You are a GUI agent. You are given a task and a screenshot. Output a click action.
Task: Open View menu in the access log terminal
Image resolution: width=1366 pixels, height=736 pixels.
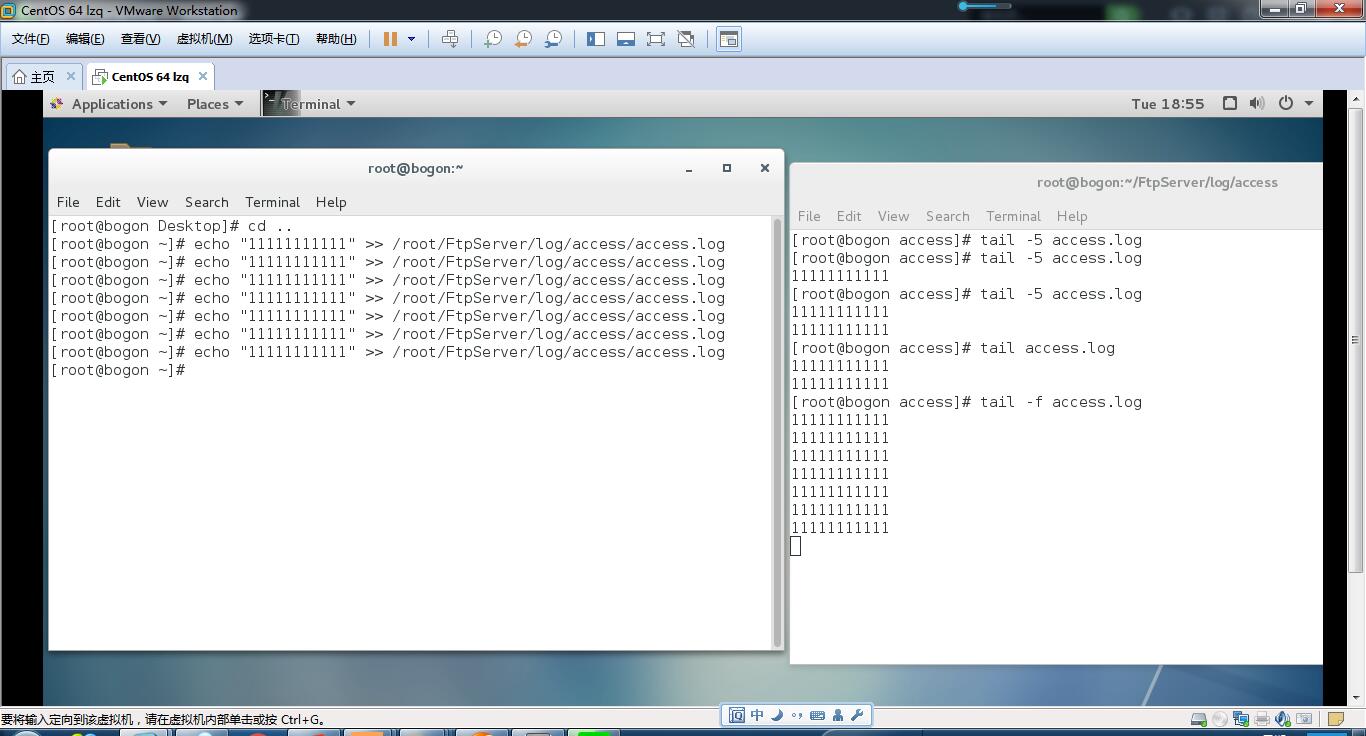point(893,216)
